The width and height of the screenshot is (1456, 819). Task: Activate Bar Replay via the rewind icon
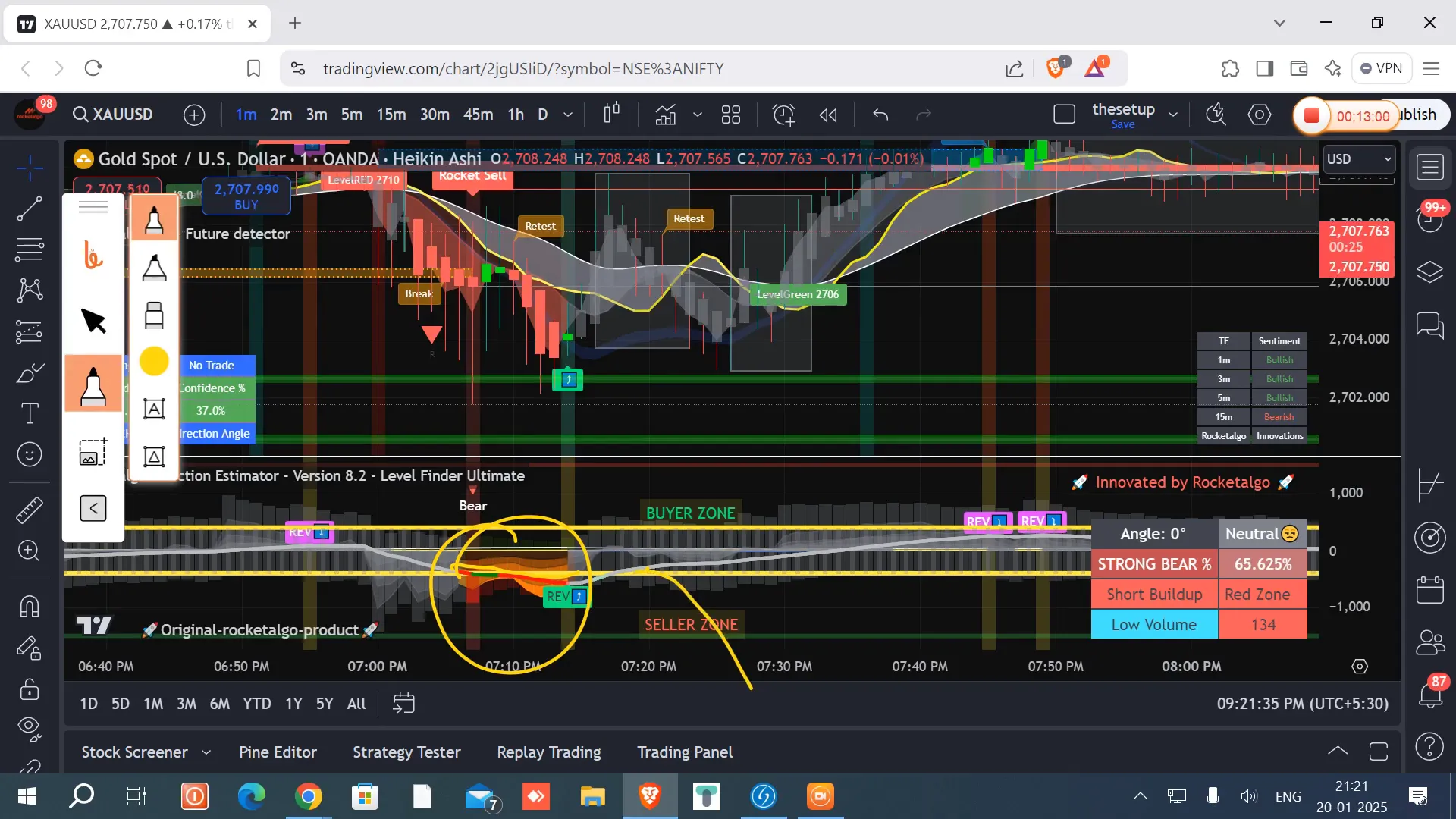click(x=828, y=115)
